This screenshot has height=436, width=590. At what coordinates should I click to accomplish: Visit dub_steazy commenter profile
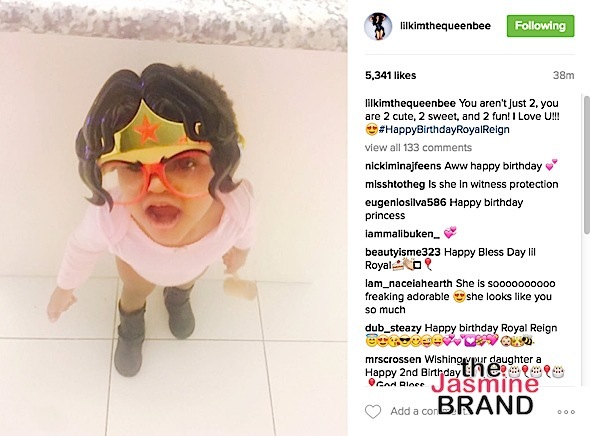(393, 328)
